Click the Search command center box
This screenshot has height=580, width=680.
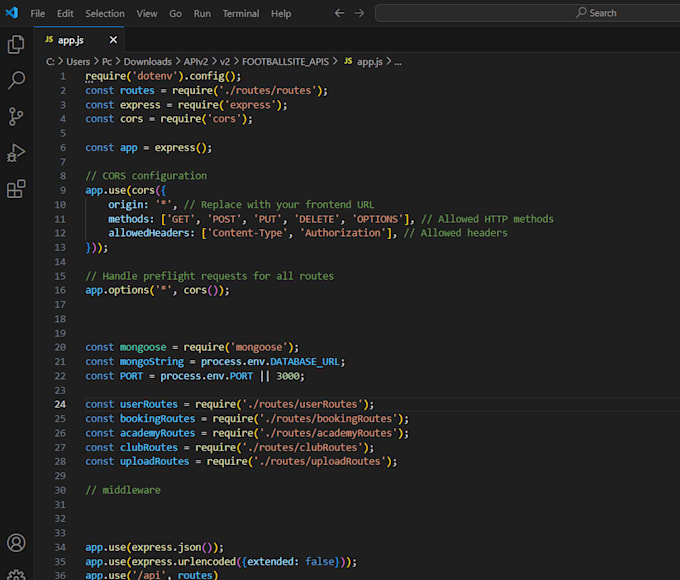(527, 13)
